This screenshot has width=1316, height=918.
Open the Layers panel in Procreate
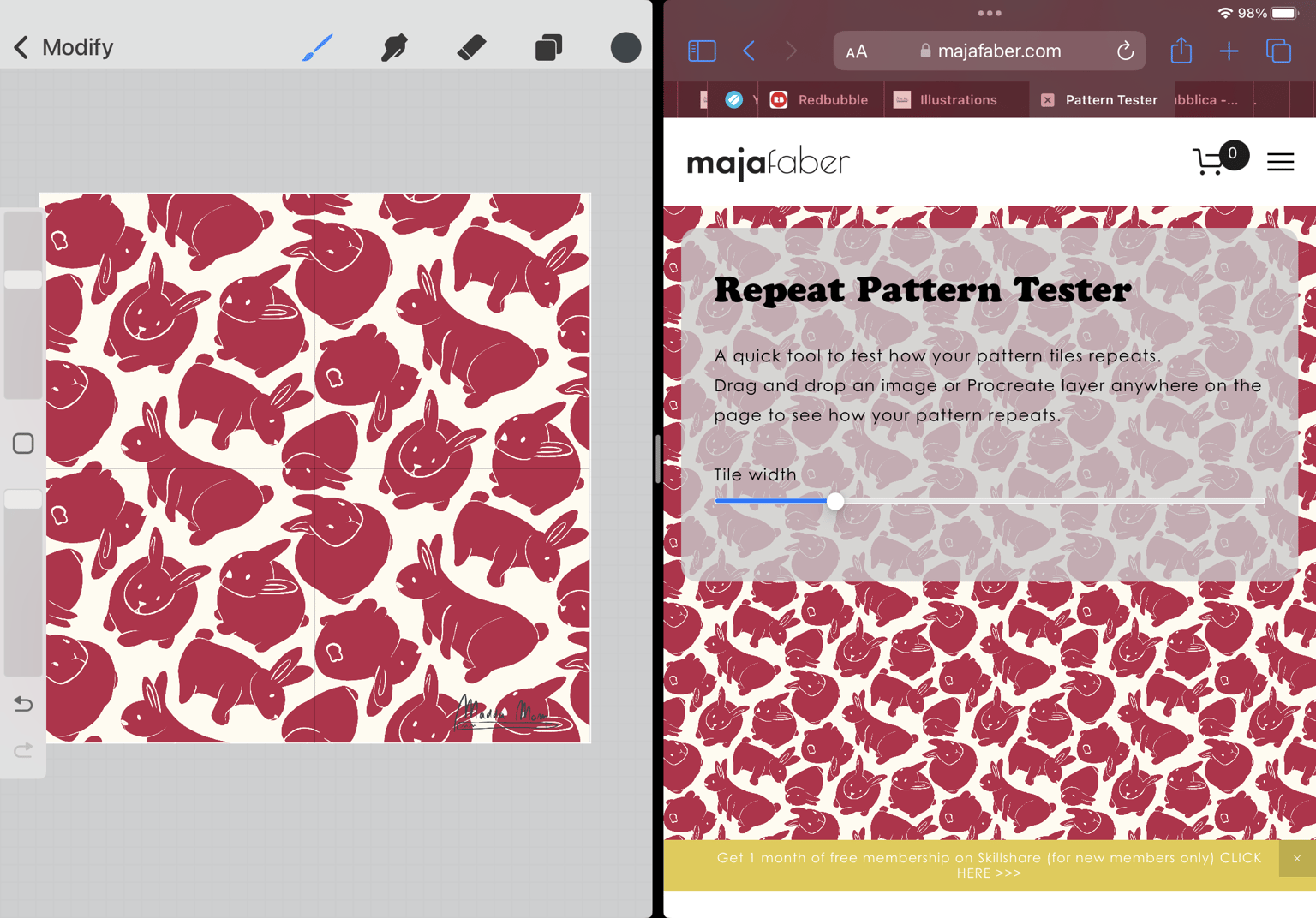[x=548, y=47]
